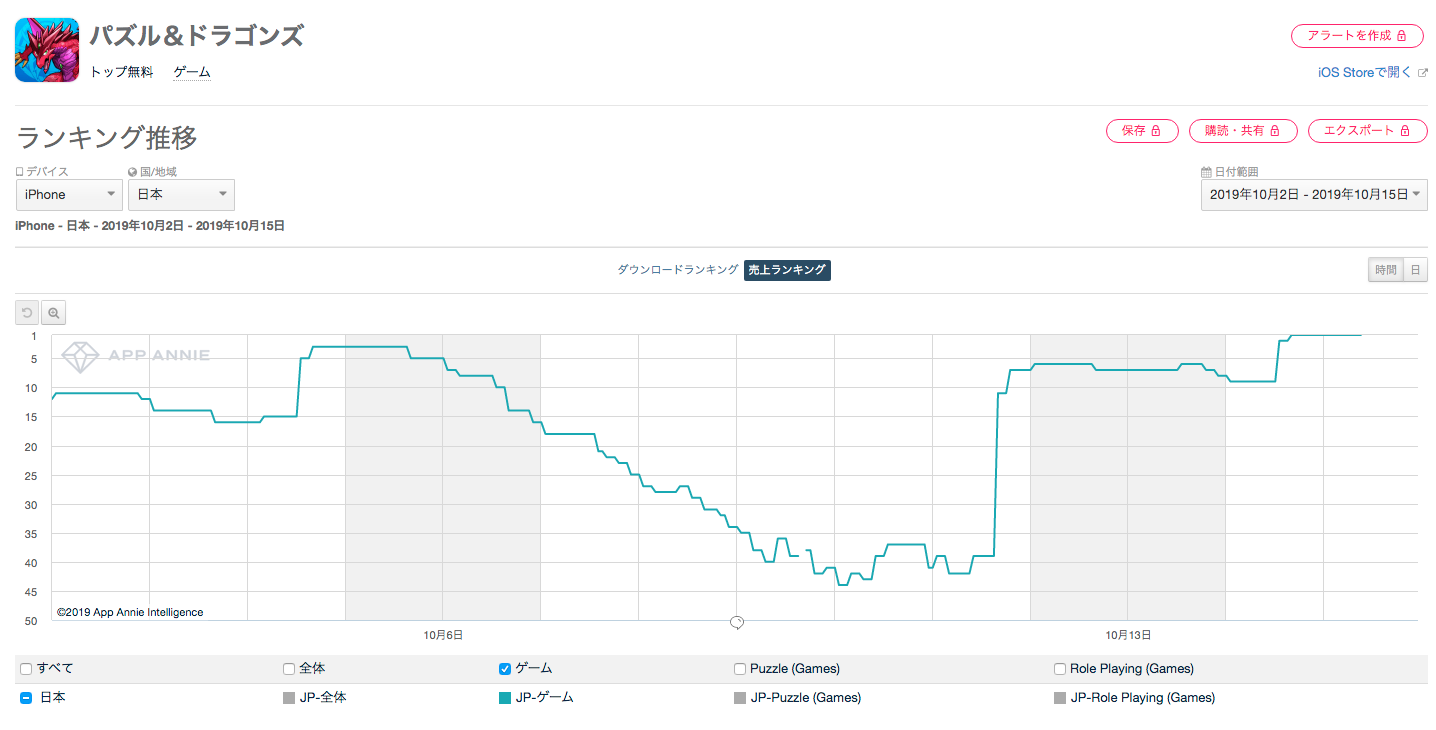Select the 売上ランキング tab
This screenshot has width=1436, height=730.
pos(787,270)
